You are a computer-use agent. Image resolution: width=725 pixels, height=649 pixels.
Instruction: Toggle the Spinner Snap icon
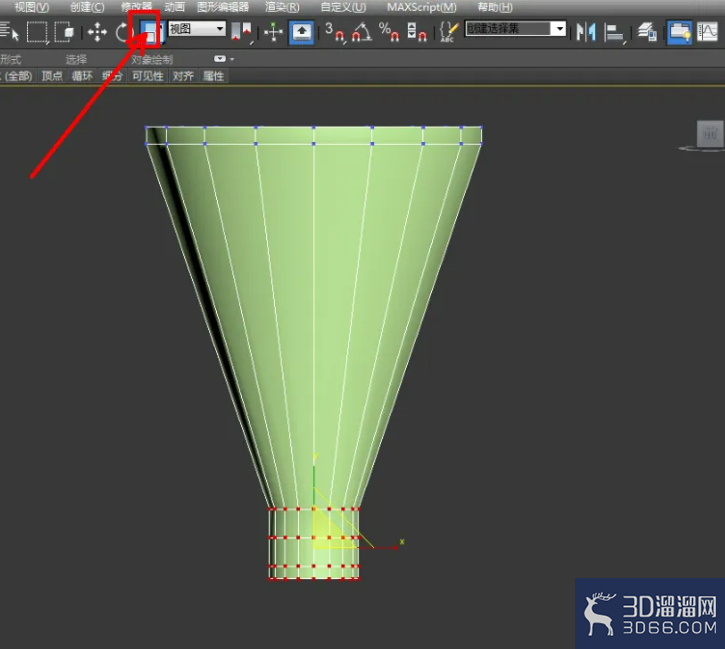(417, 32)
